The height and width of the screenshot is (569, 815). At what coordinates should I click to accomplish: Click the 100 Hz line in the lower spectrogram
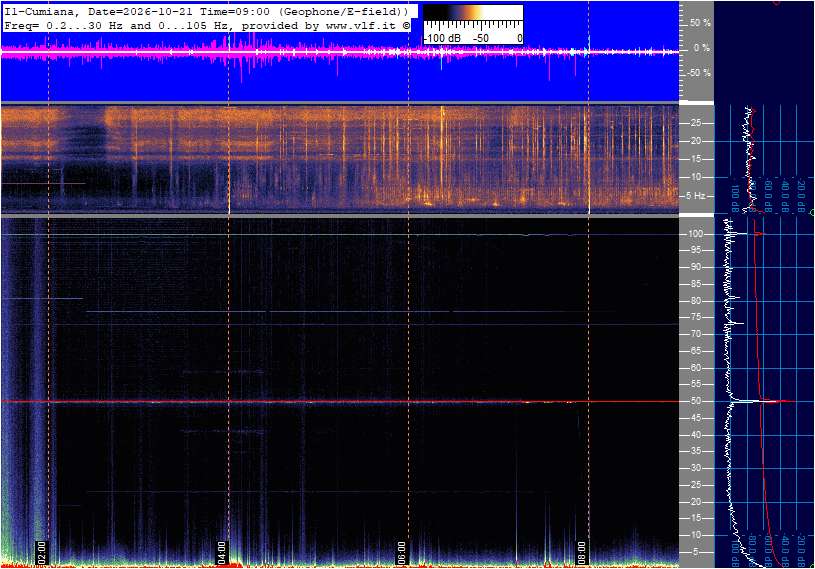(340, 235)
